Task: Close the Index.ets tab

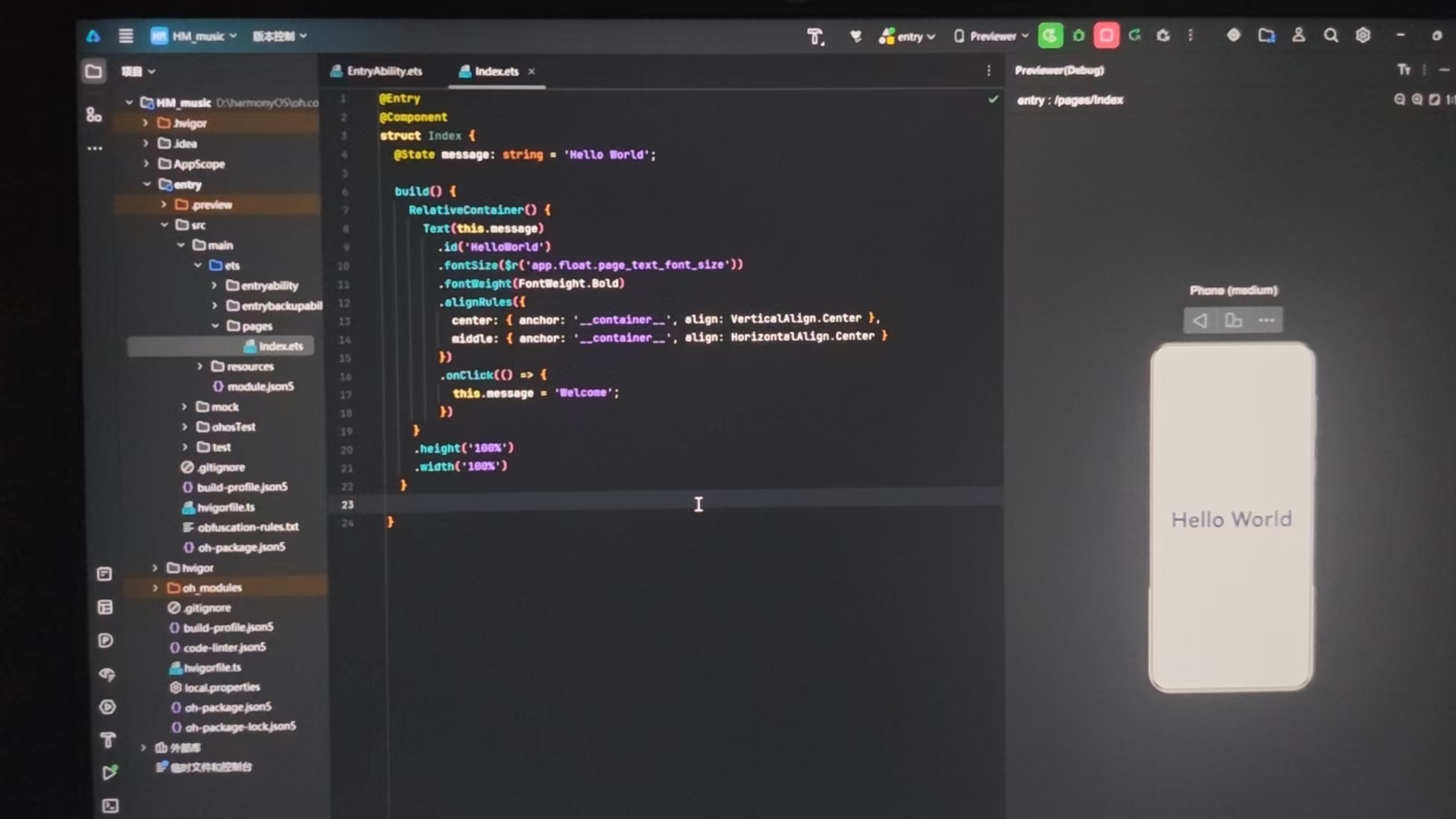Action: coord(532,71)
